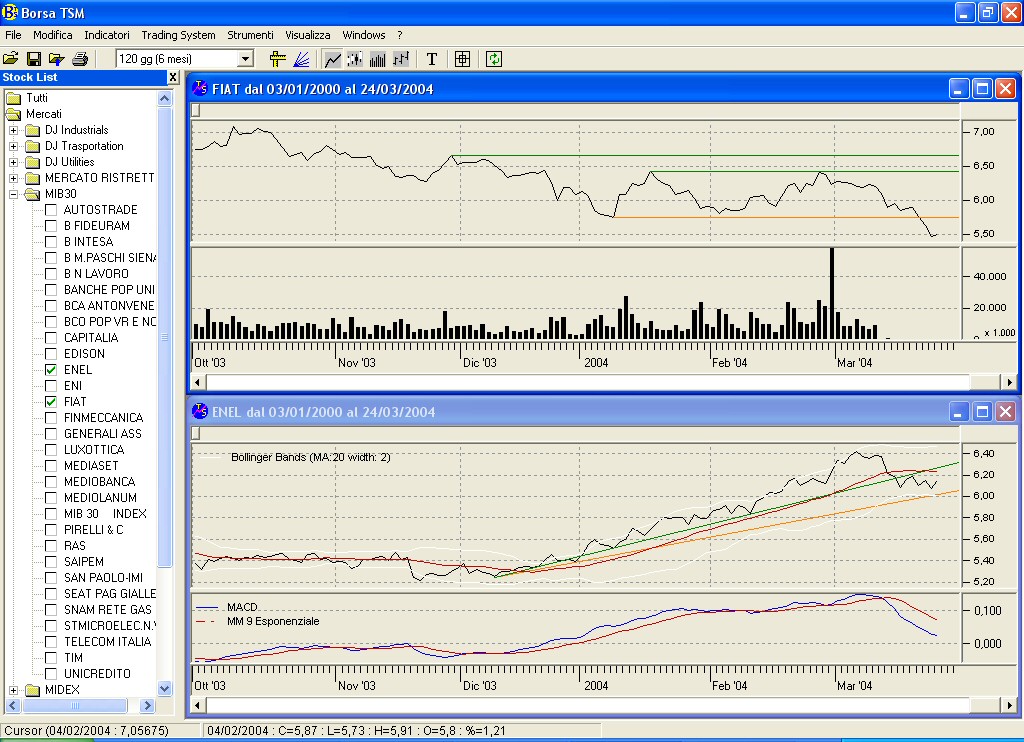Enable the MEDIASET checkbox
Viewport: 1024px width, 742px height.
(51, 466)
